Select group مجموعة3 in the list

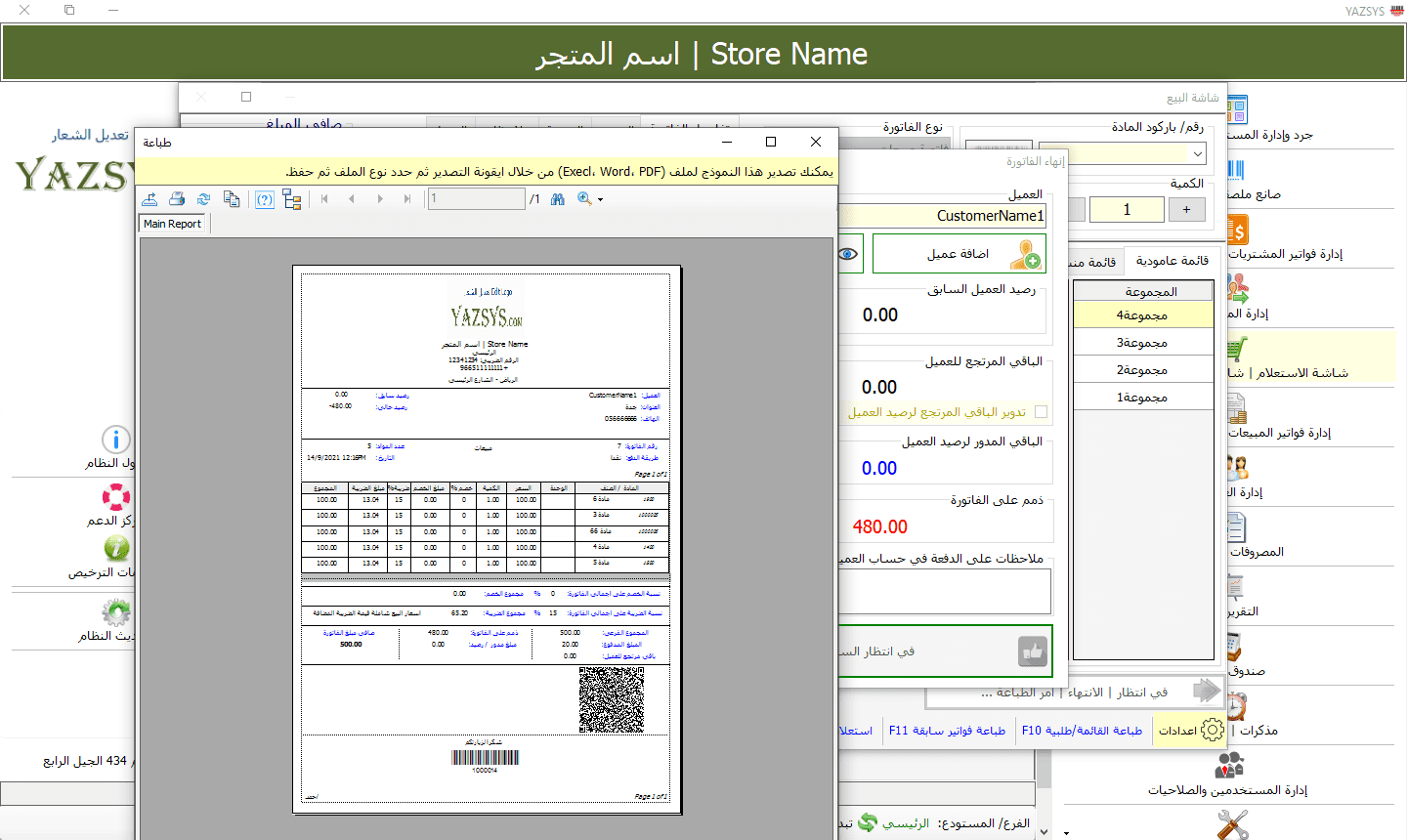click(1143, 343)
